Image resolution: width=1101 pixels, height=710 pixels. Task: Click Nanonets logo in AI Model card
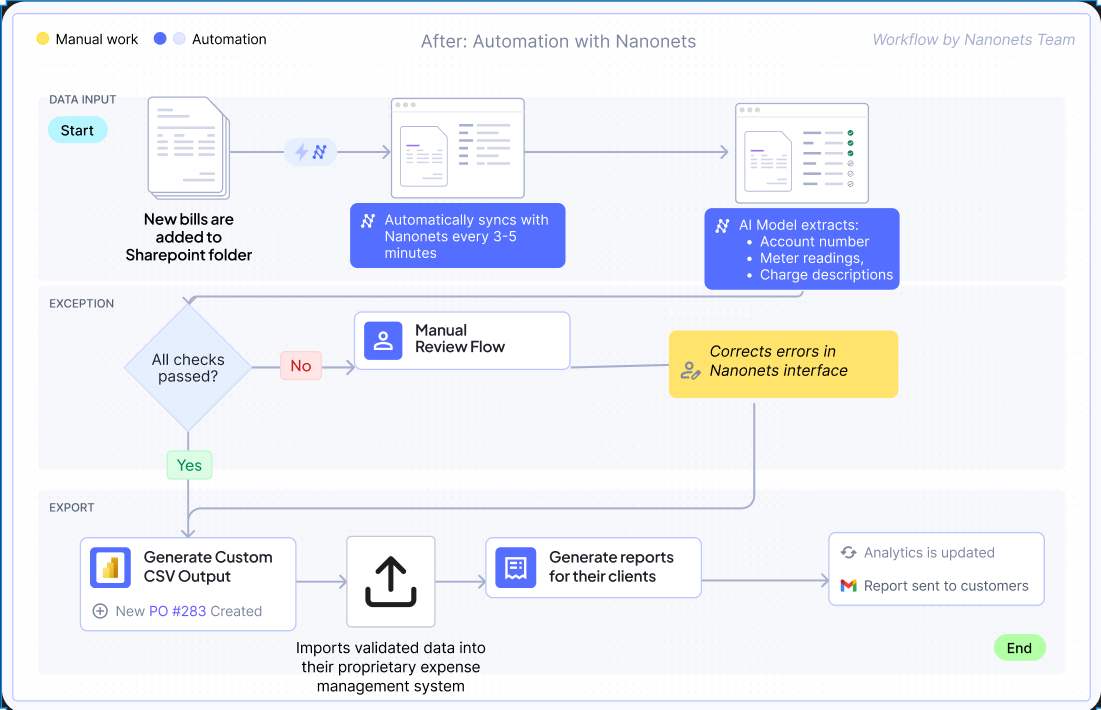(722, 225)
